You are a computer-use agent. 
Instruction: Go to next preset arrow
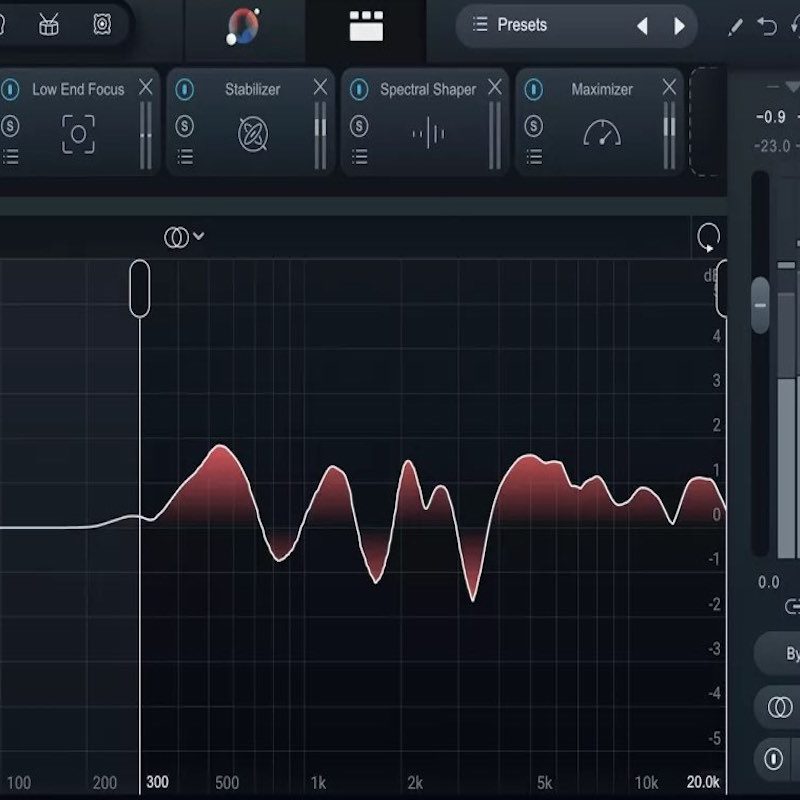[x=679, y=26]
